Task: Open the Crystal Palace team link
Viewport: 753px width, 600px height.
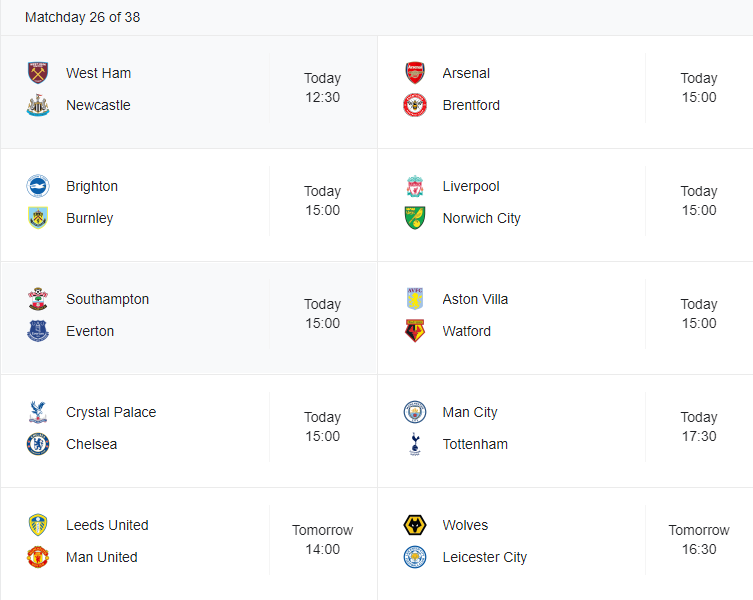Action: pyautogui.click(x=111, y=412)
